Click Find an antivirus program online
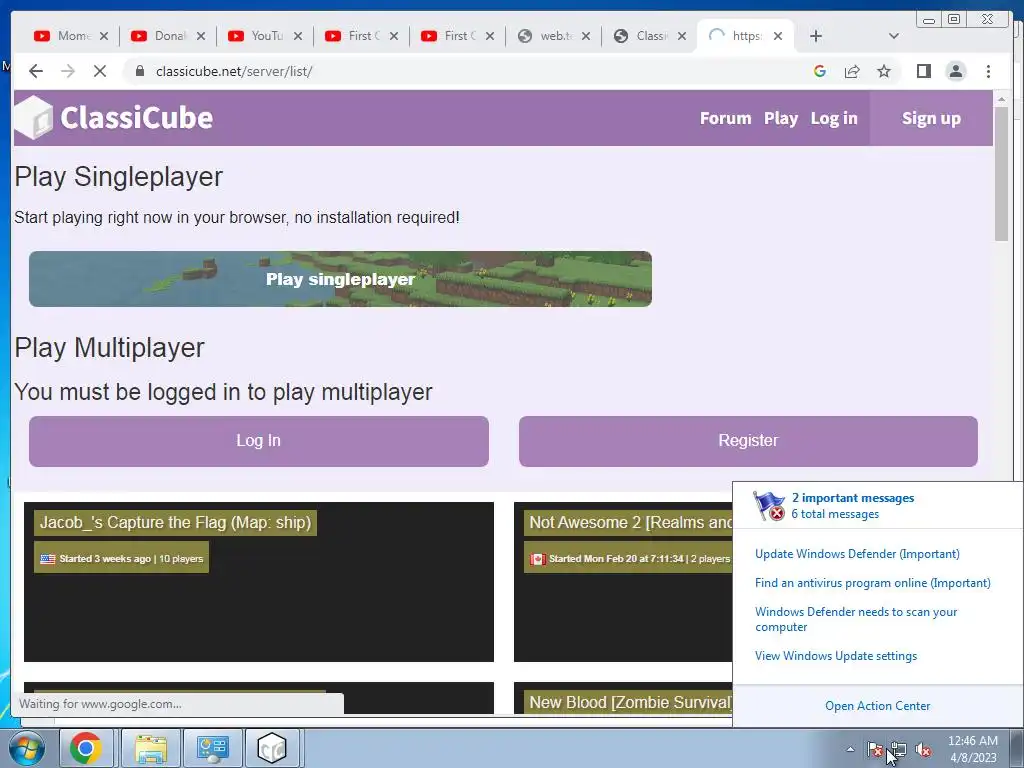 coord(872,583)
